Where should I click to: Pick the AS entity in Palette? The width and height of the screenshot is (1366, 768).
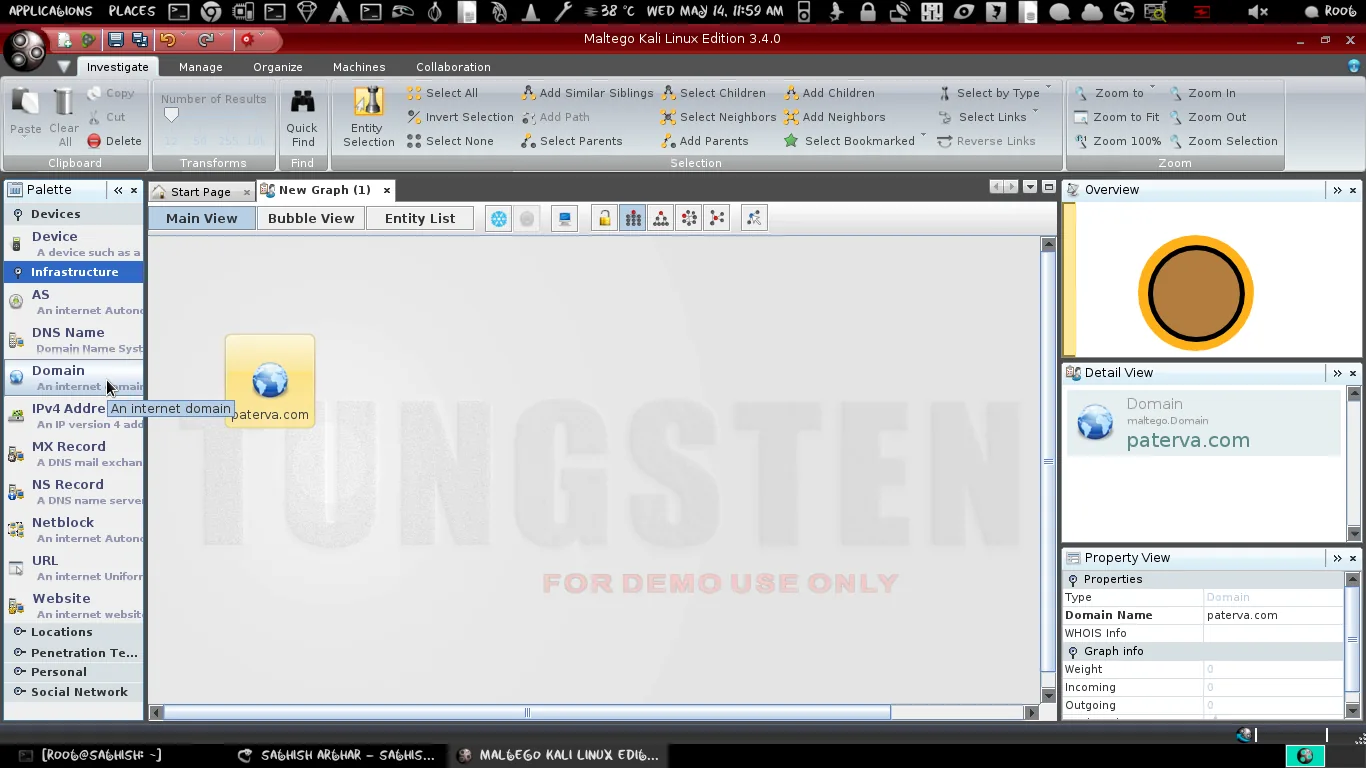(x=73, y=301)
